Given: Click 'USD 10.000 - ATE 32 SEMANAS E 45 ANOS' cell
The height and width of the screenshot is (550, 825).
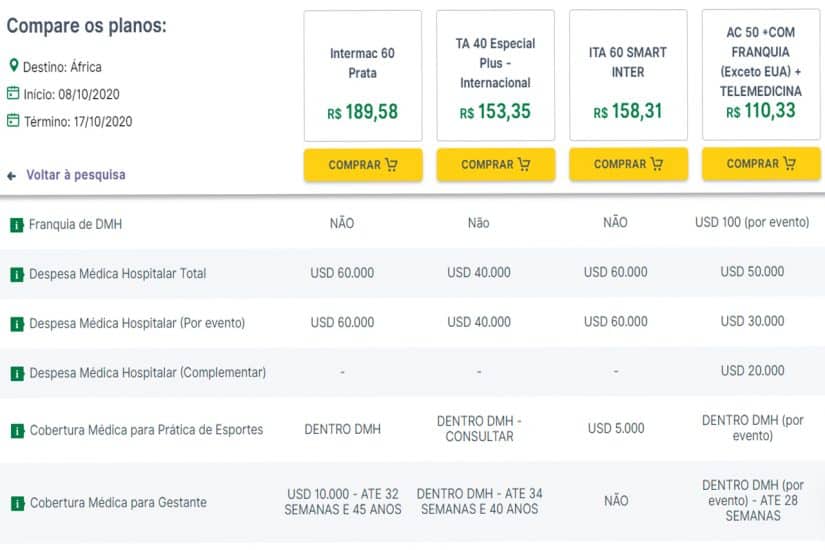Looking at the screenshot, I should [343, 502].
